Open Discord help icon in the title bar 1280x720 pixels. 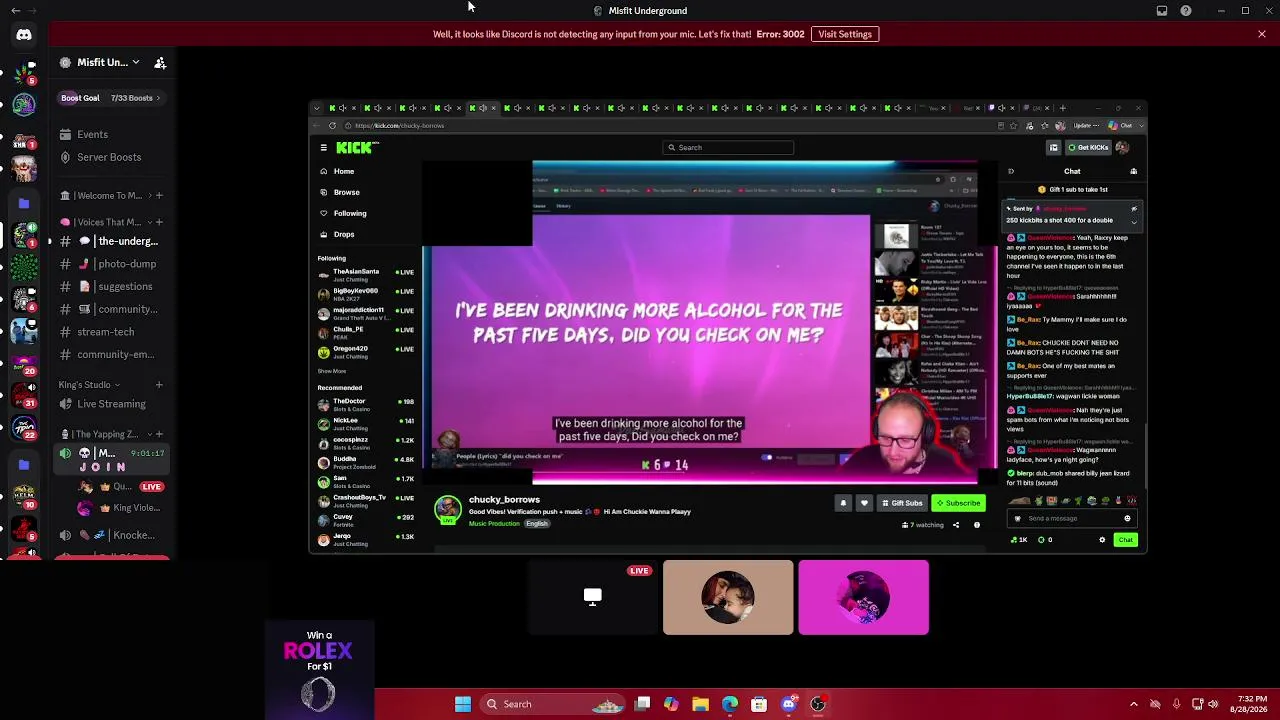coord(1186,11)
